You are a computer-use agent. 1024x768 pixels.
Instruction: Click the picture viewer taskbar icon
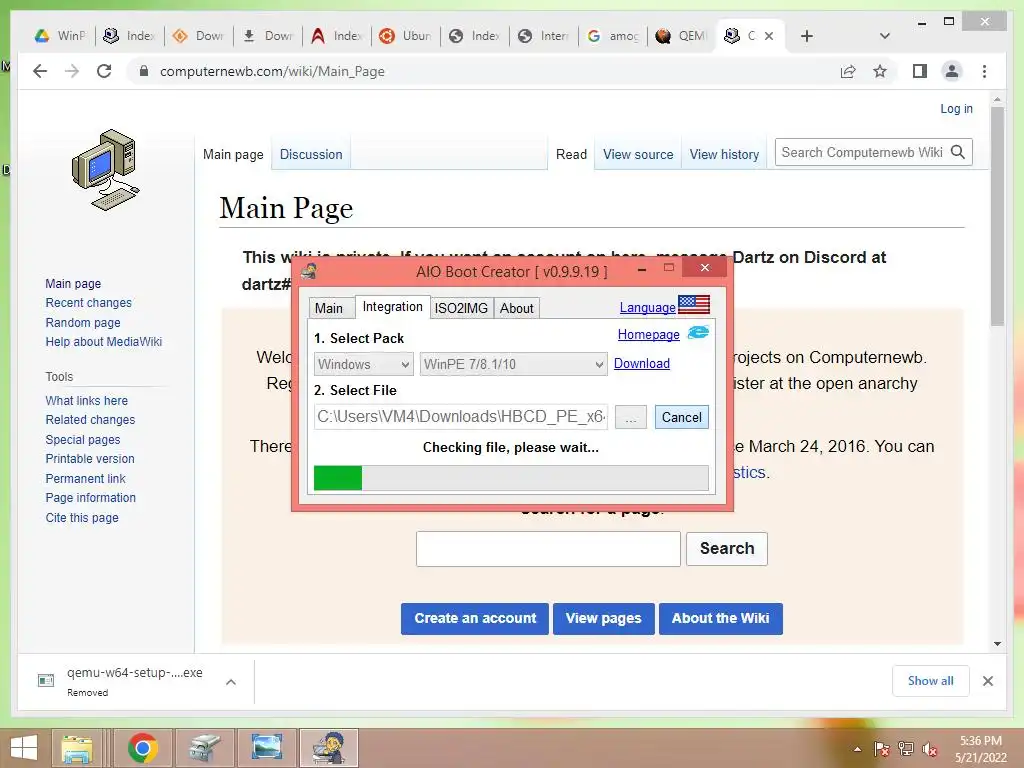coord(266,748)
